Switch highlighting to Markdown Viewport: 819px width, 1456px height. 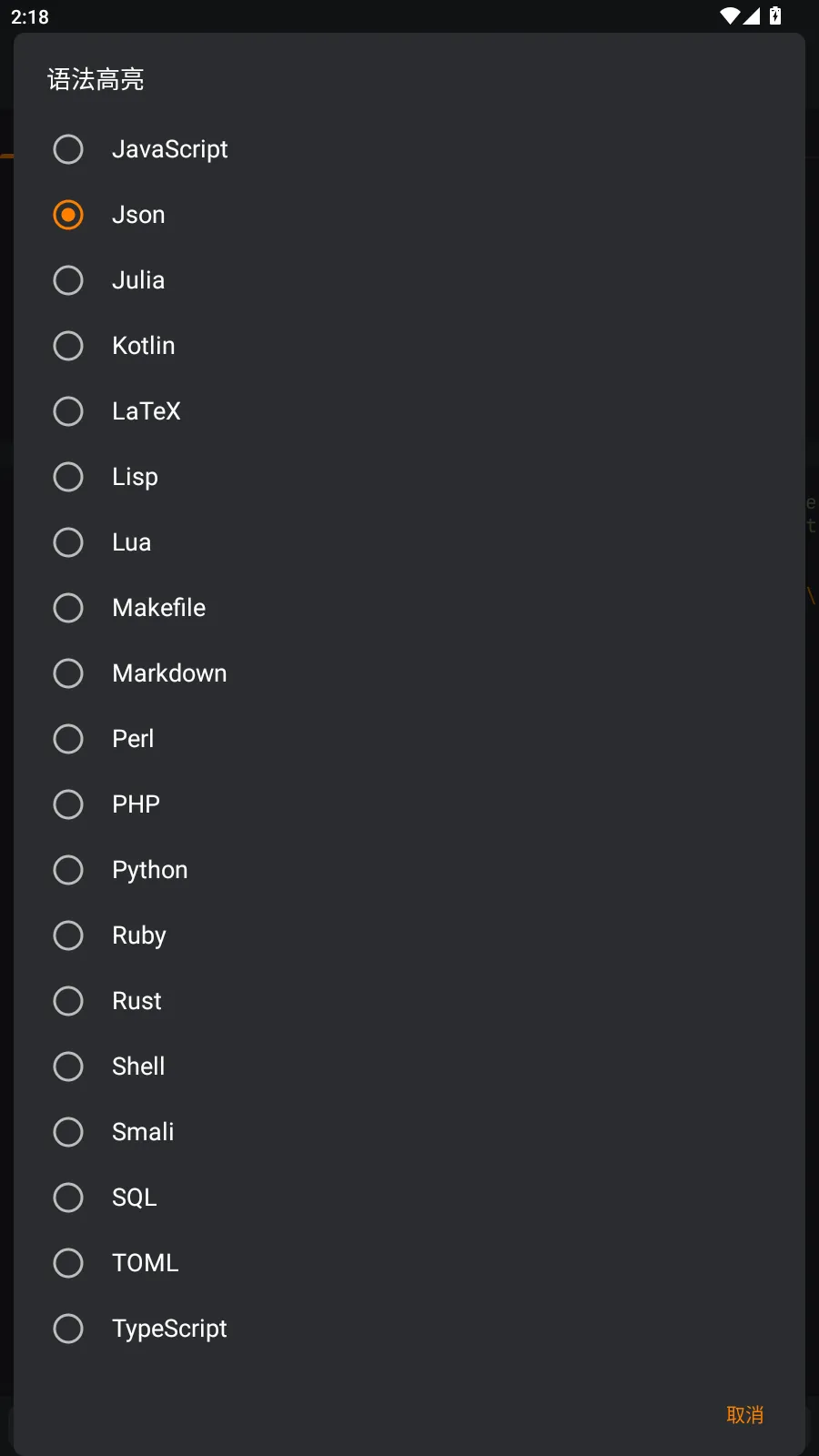coord(68,673)
